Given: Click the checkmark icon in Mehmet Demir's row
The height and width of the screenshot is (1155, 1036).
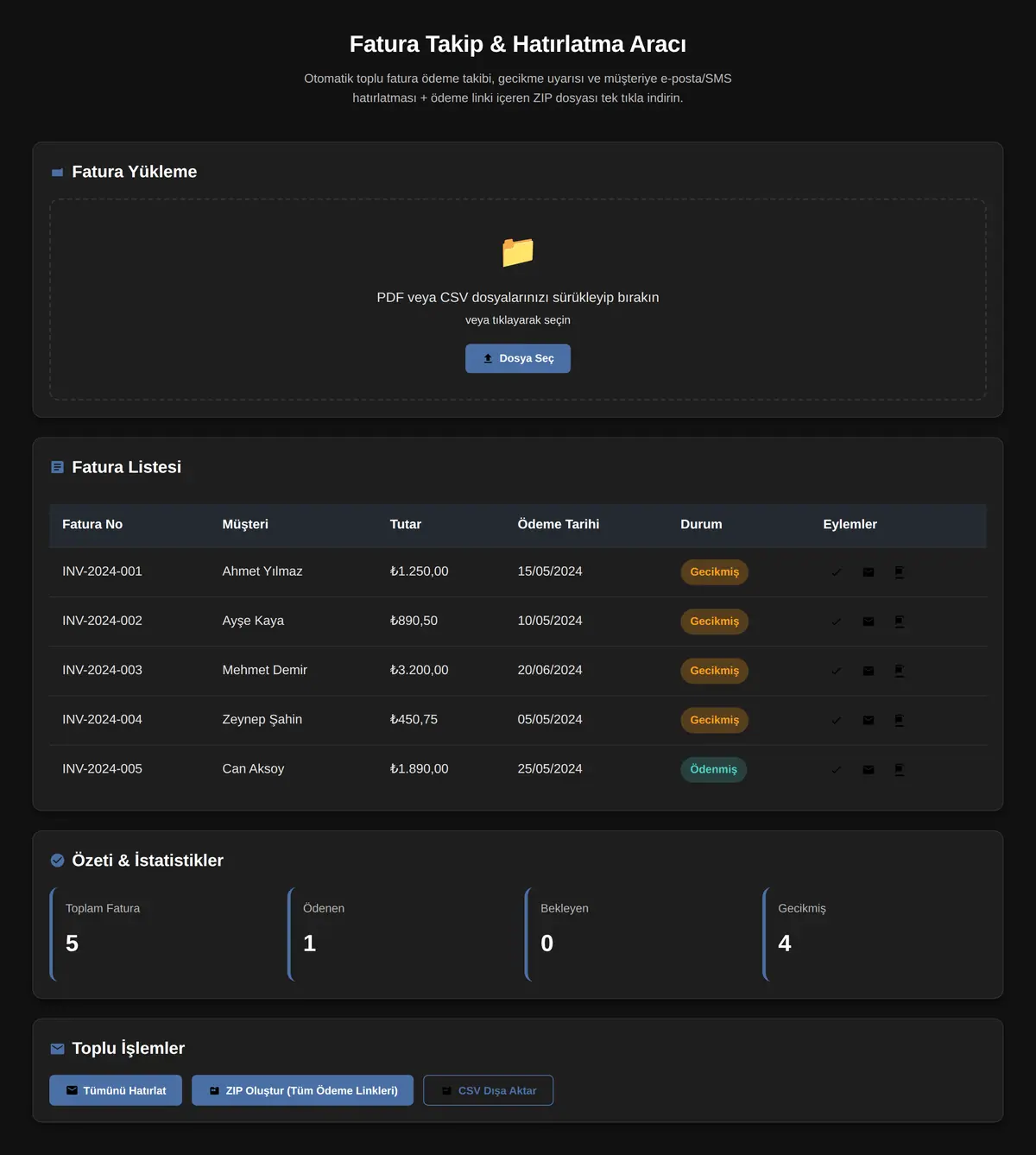Looking at the screenshot, I should coord(837,671).
